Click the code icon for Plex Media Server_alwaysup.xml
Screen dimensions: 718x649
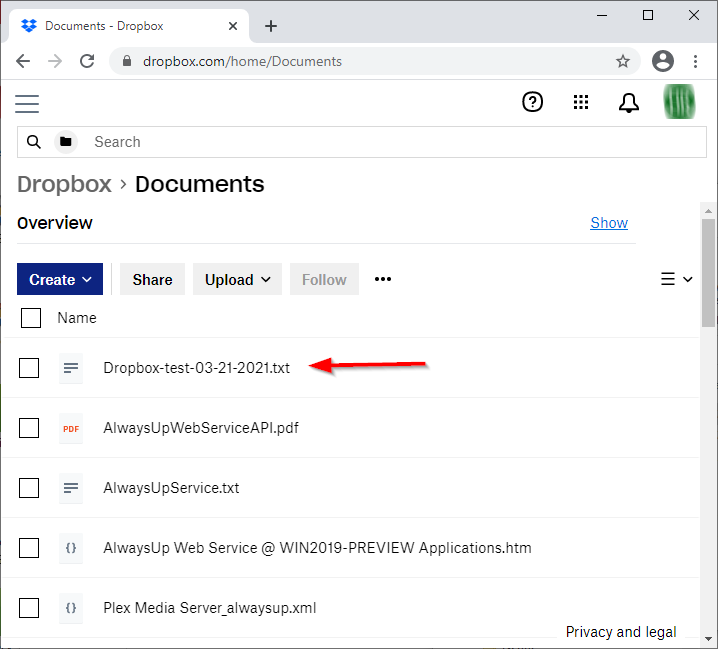point(71,608)
